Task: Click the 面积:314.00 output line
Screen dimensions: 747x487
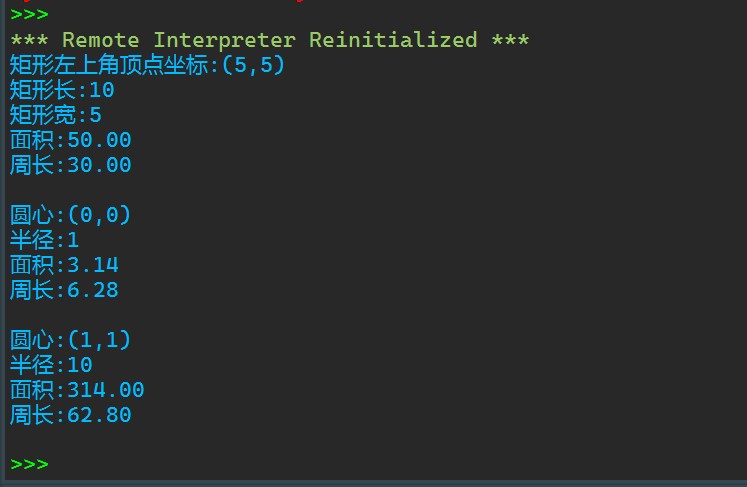Action: click(77, 390)
